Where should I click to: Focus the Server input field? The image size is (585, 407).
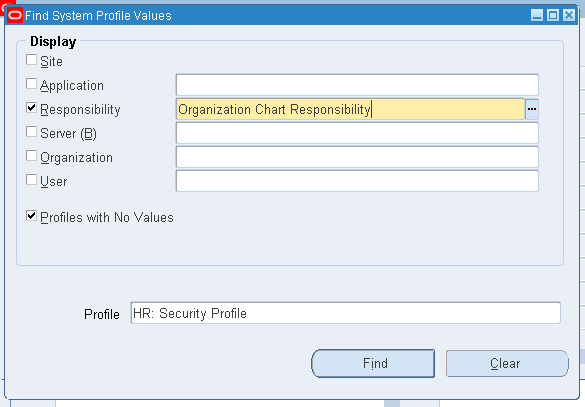click(357, 133)
